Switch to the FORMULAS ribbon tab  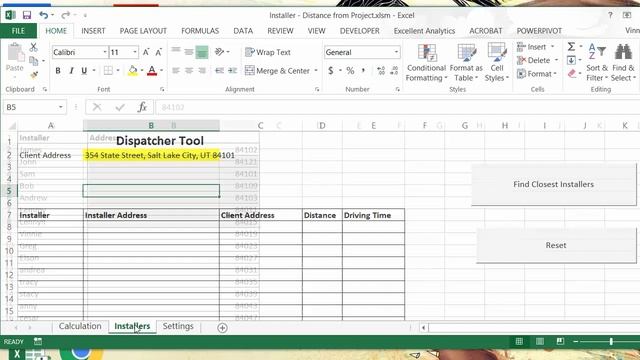pyautogui.click(x=200, y=31)
